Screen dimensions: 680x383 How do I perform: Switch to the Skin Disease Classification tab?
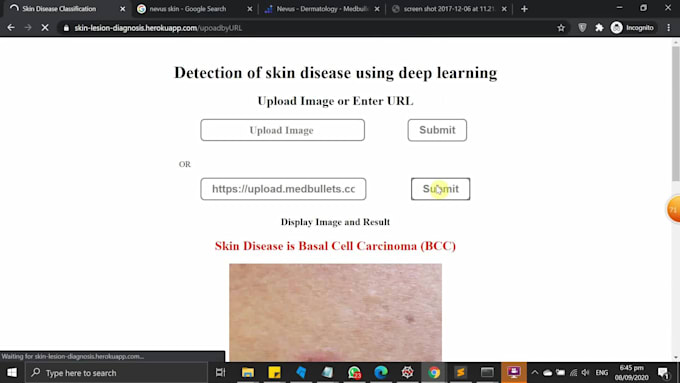coord(59,9)
